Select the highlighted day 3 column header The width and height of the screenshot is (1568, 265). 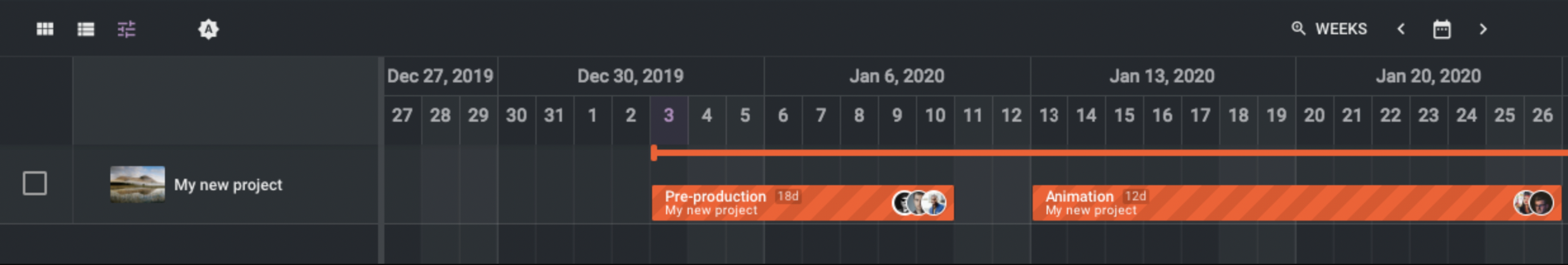pos(669,115)
